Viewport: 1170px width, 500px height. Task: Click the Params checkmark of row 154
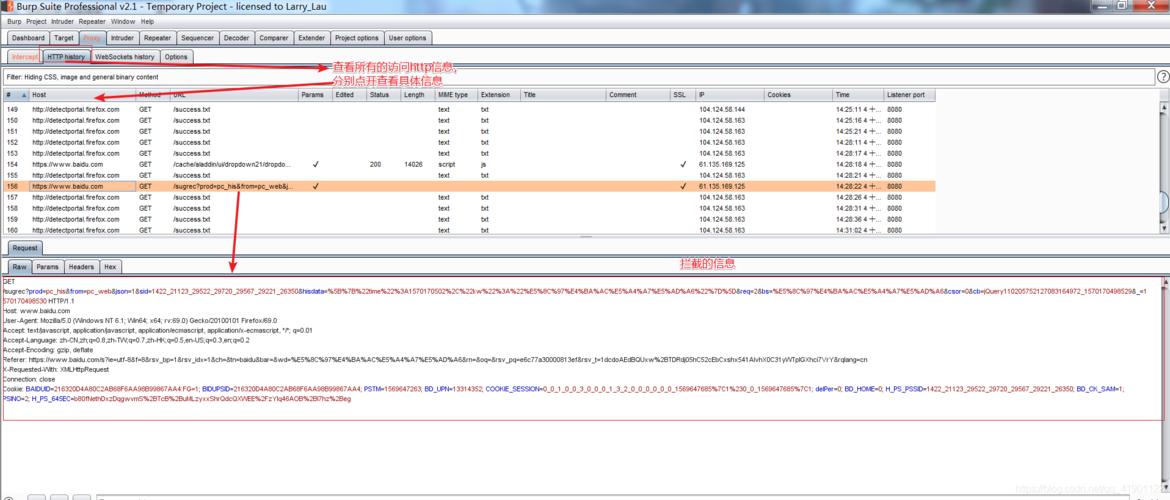(x=316, y=164)
